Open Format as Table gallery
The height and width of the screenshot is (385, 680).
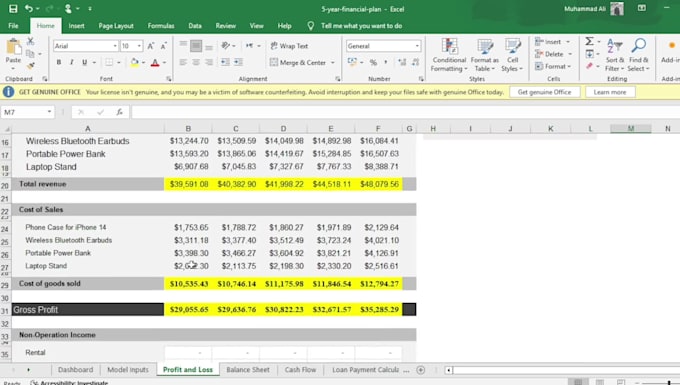(484, 55)
